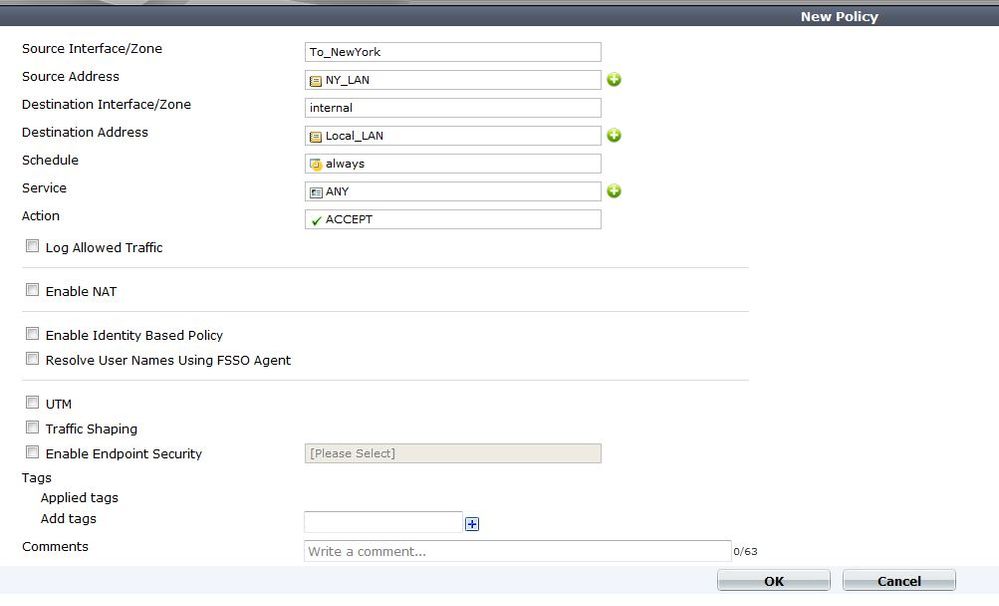Check Enable Endpoint Security option
The image size is (999, 606).
[x=33, y=453]
